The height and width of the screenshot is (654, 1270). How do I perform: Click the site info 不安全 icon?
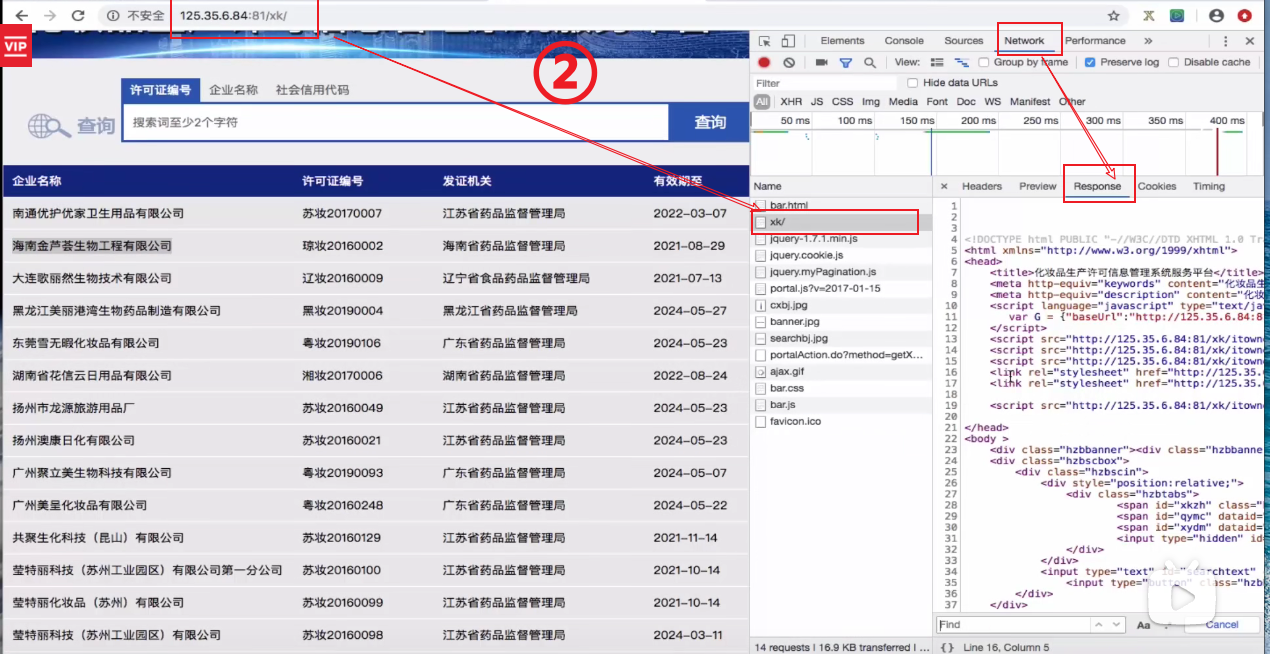click(135, 16)
